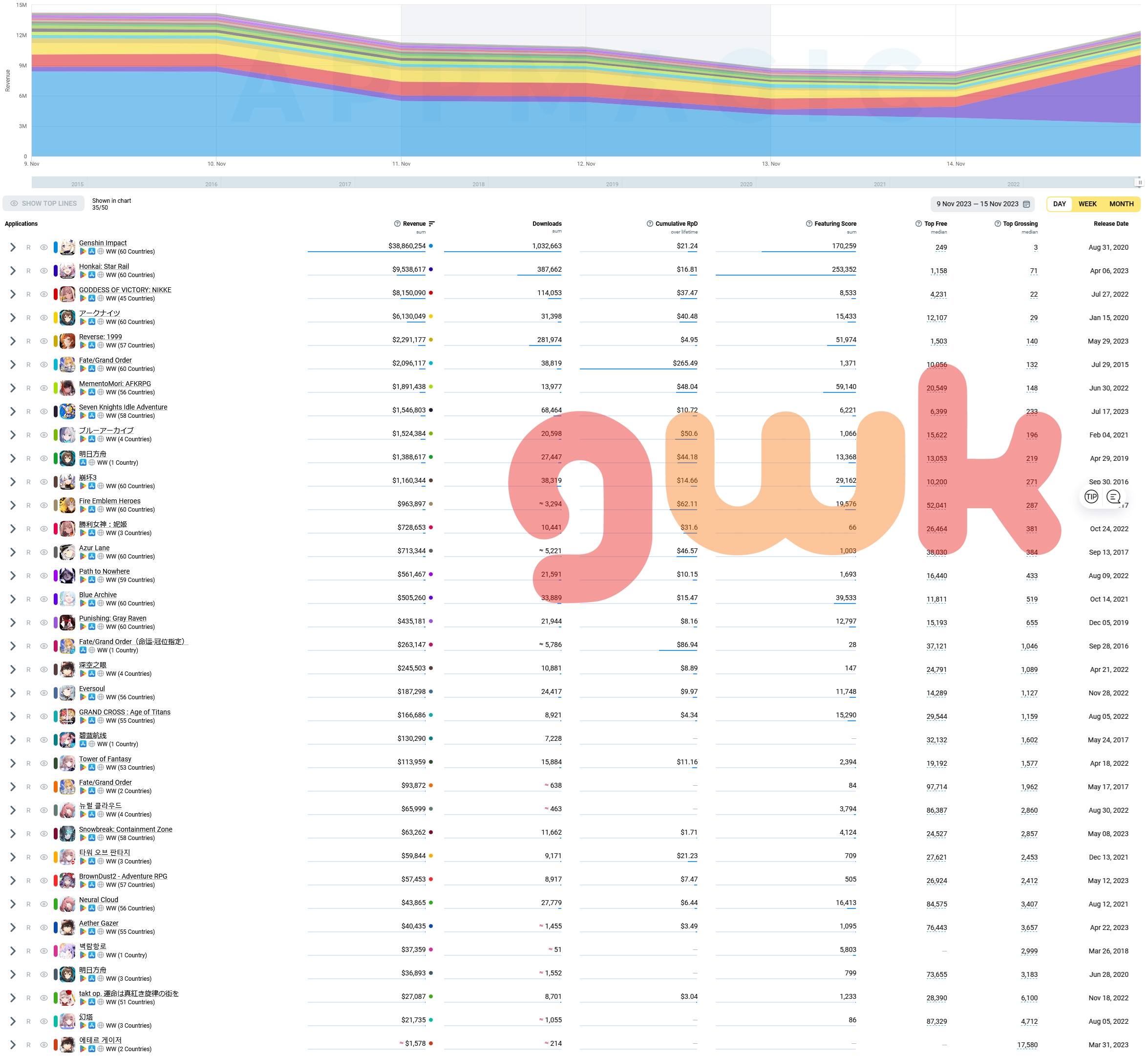Hide Tower of Fantasy from chart
The image size is (1148, 1057).
[44, 763]
